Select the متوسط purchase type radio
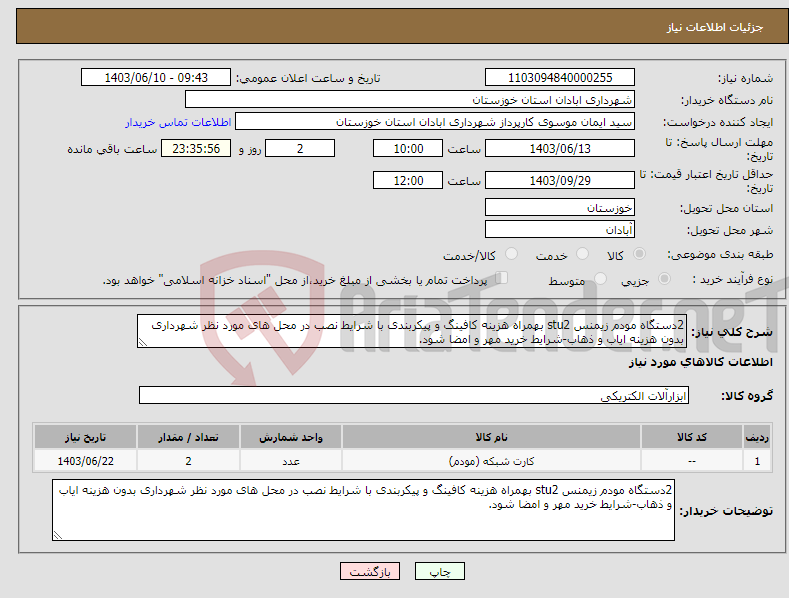This screenshot has width=789, height=598. [x=600, y=278]
